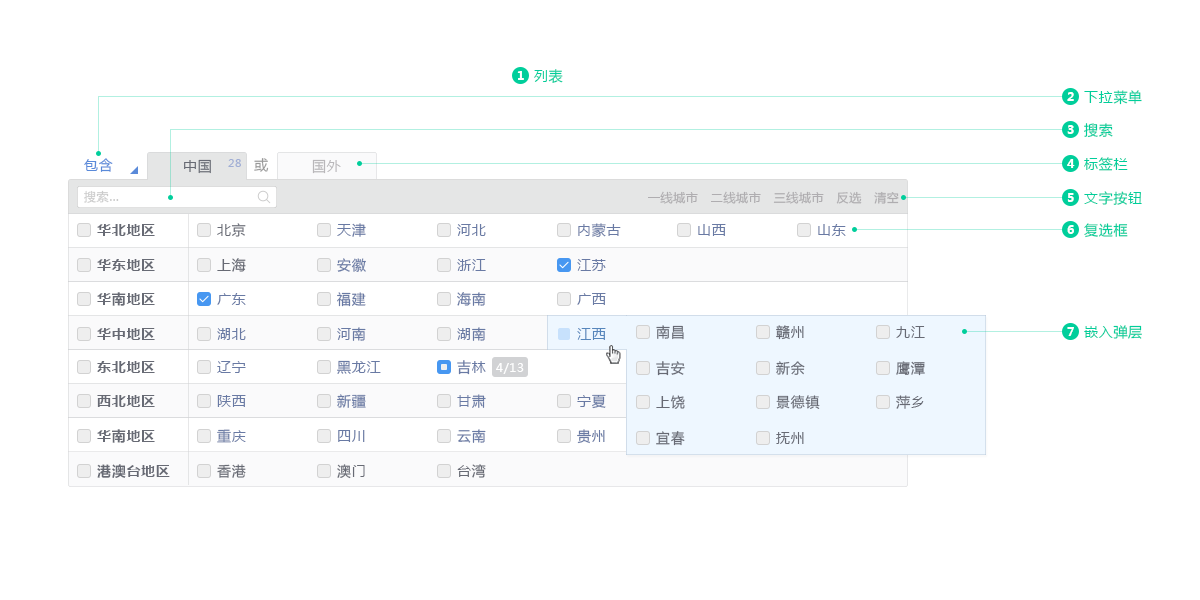The width and height of the screenshot is (1200, 600).
Task: Check 华南地区 in the 重庆 row
Action: (84, 436)
